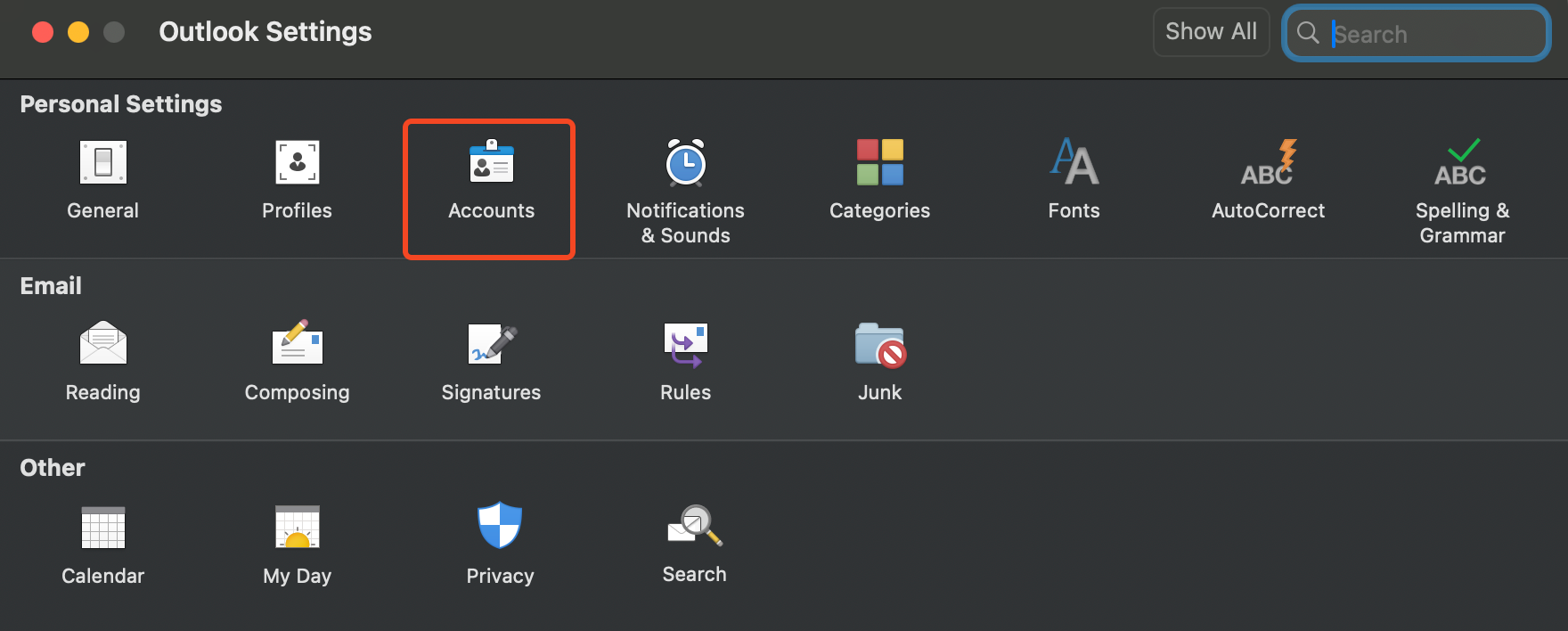Image resolution: width=1568 pixels, height=631 pixels.
Task: Focus the settings Search field
Action: click(x=1417, y=33)
